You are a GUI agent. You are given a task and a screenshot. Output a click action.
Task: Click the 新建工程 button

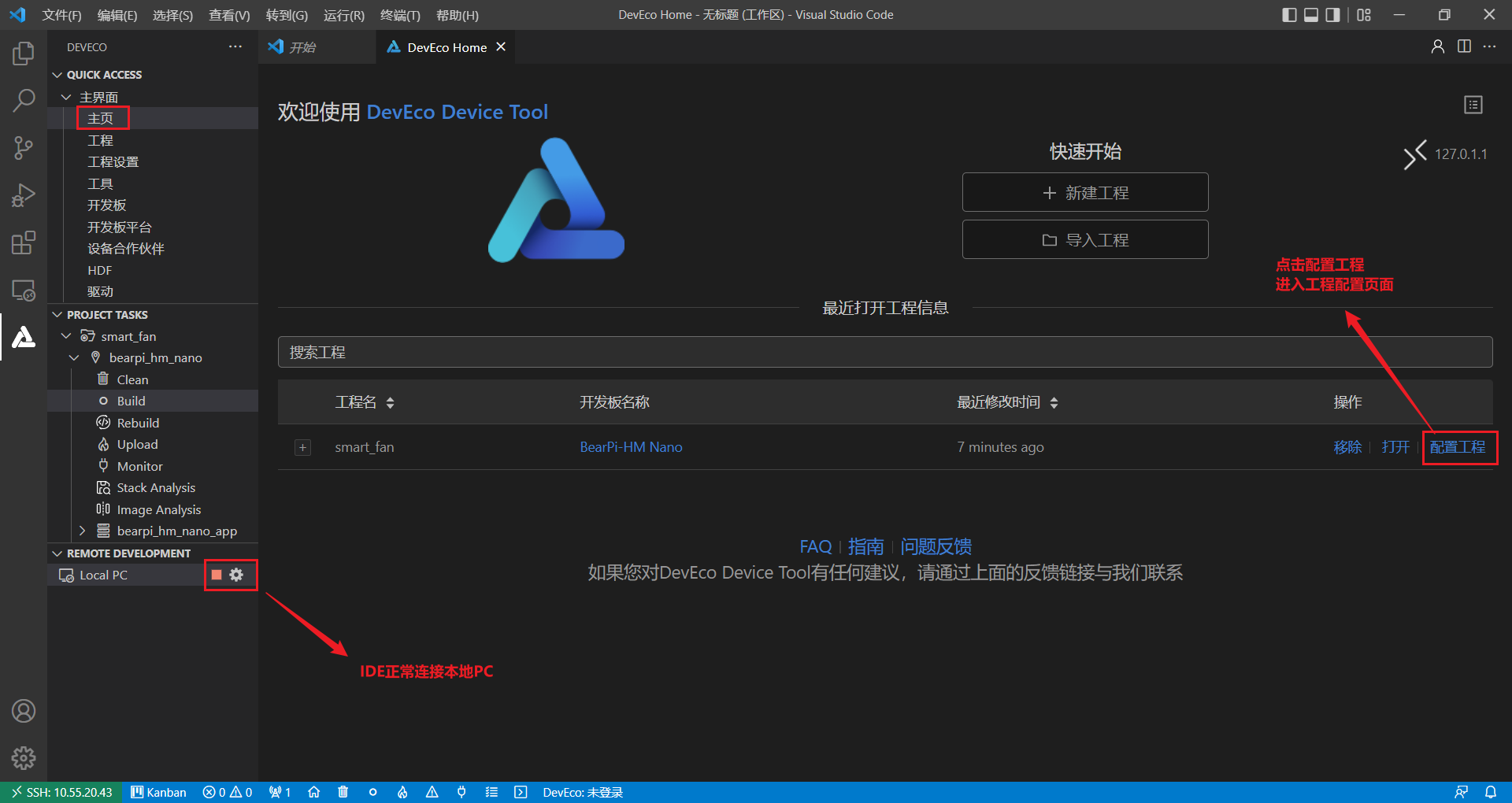pyautogui.click(x=1085, y=192)
